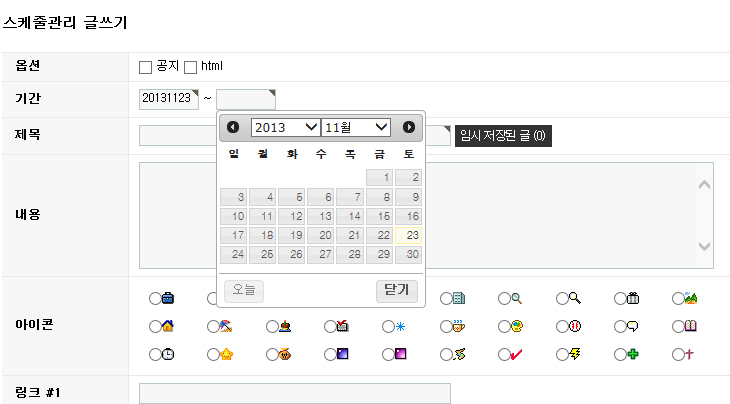Choose day 15 in the calendar

[x=379, y=216]
